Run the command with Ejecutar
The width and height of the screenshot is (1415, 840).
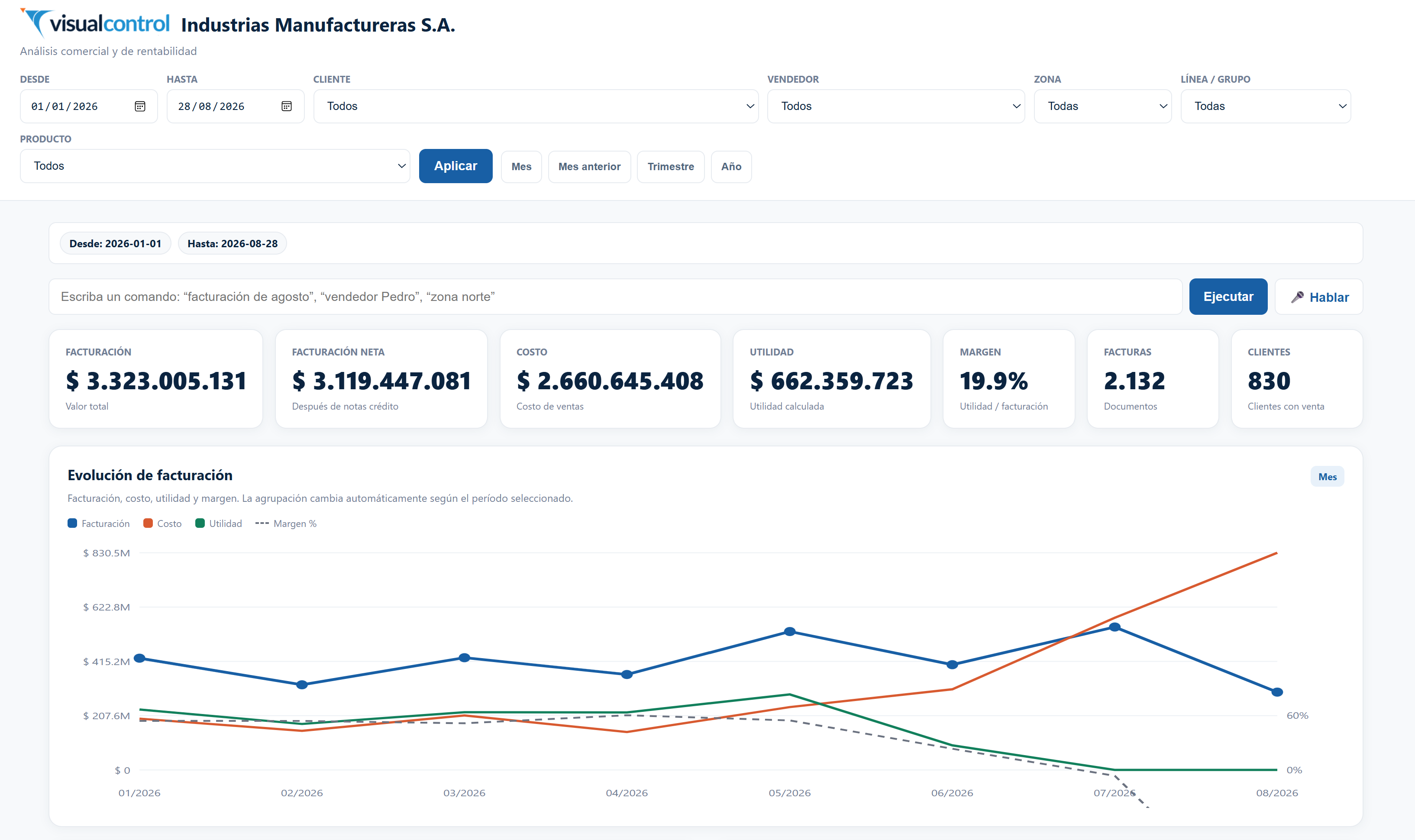click(x=1228, y=297)
